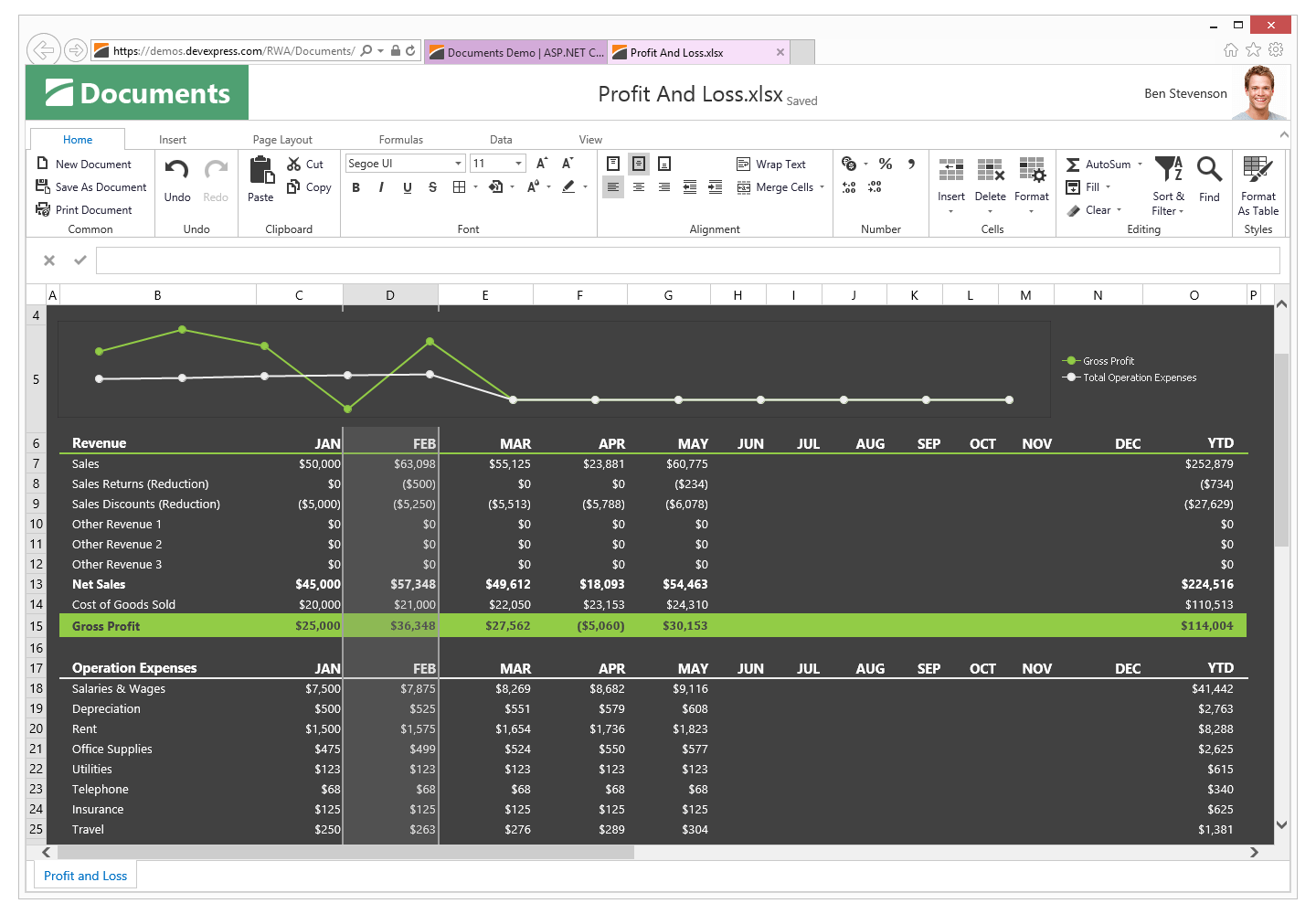Open the Find tool (magnifying glass)
Image resolution: width=1316 pixels, height=914 pixels.
[x=1209, y=170]
